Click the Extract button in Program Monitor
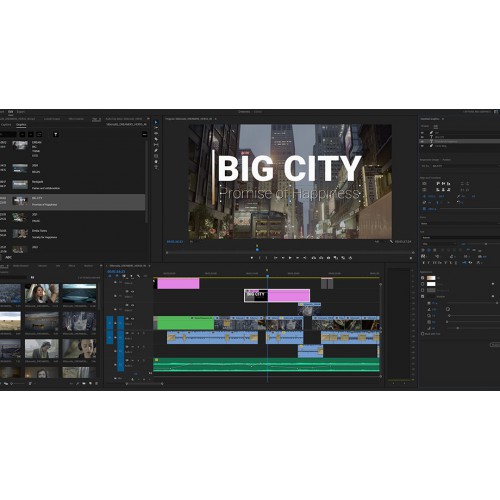This screenshot has width=500, height=500. click(x=321, y=258)
